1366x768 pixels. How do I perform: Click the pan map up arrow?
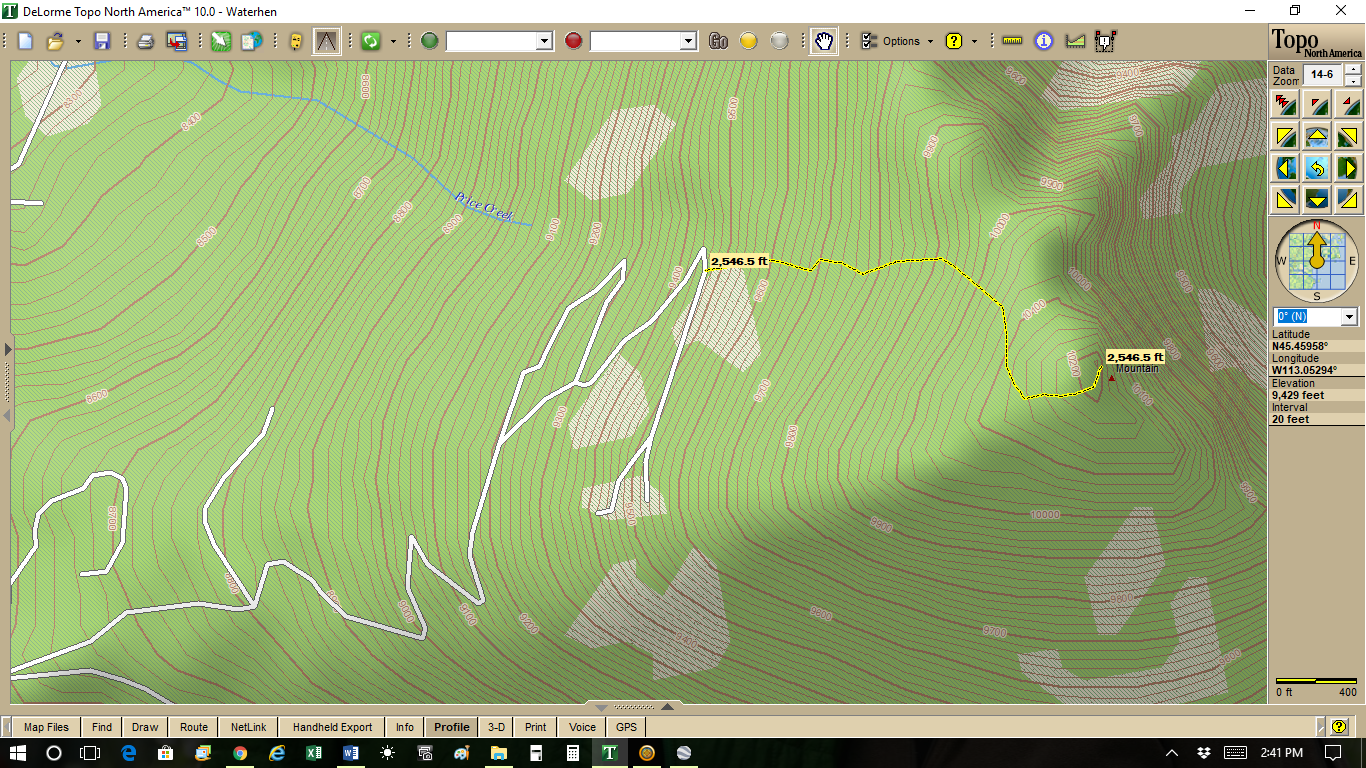coord(1317,136)
